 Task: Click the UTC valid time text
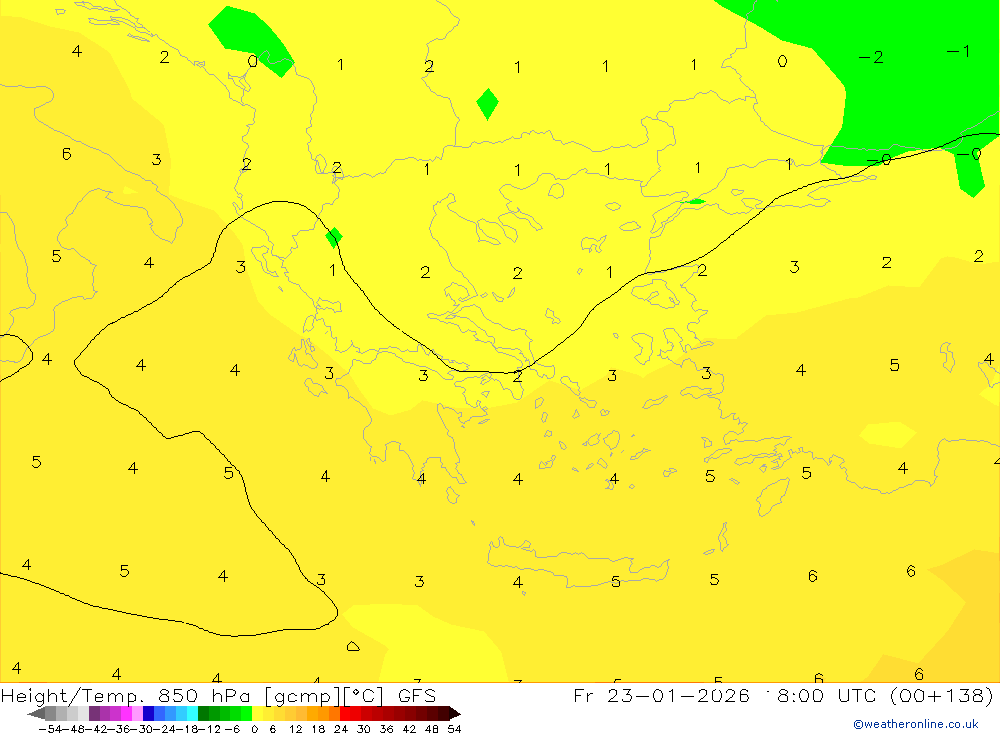point(823,695)
